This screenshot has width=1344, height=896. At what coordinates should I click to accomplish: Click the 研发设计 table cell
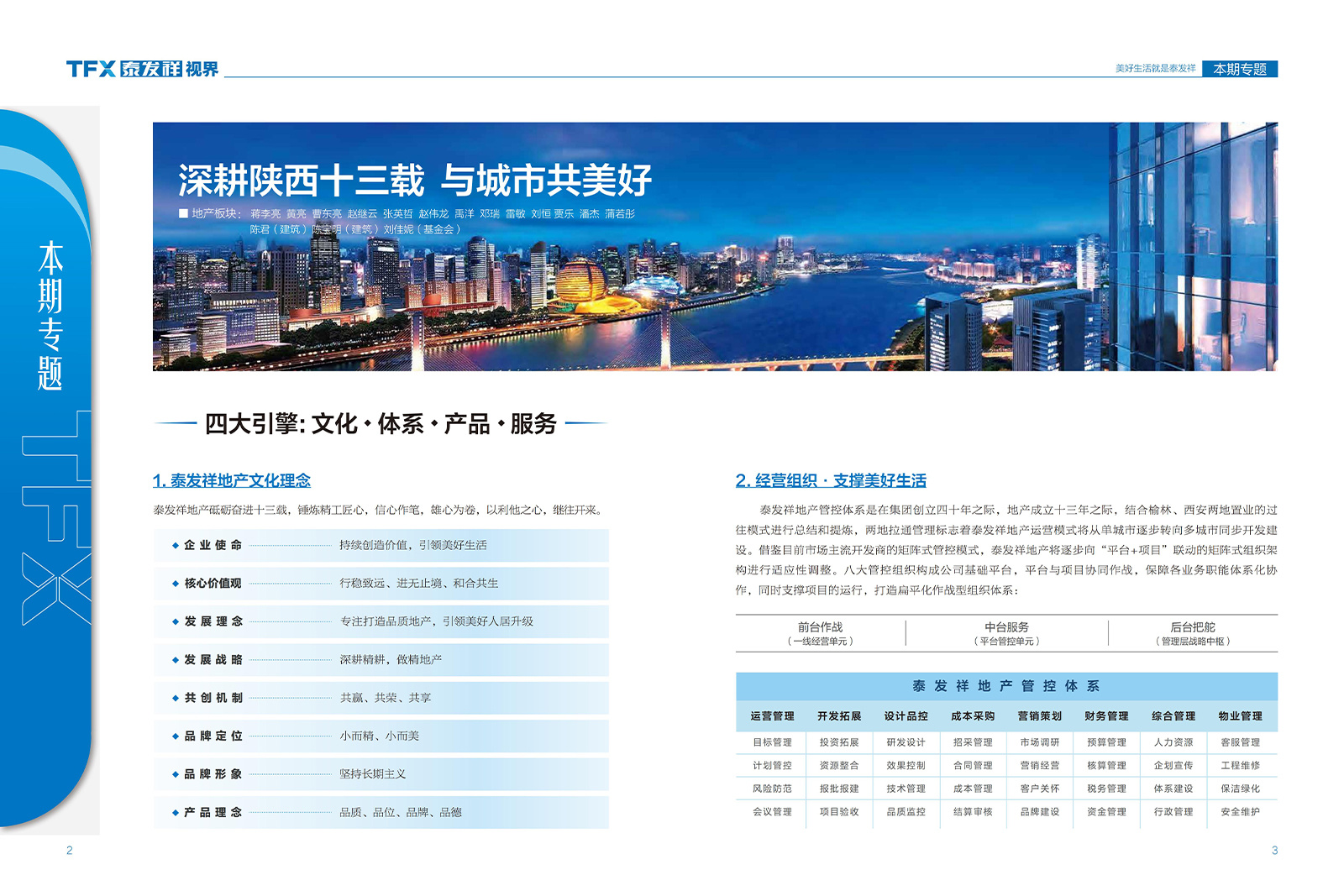(906, 742)
